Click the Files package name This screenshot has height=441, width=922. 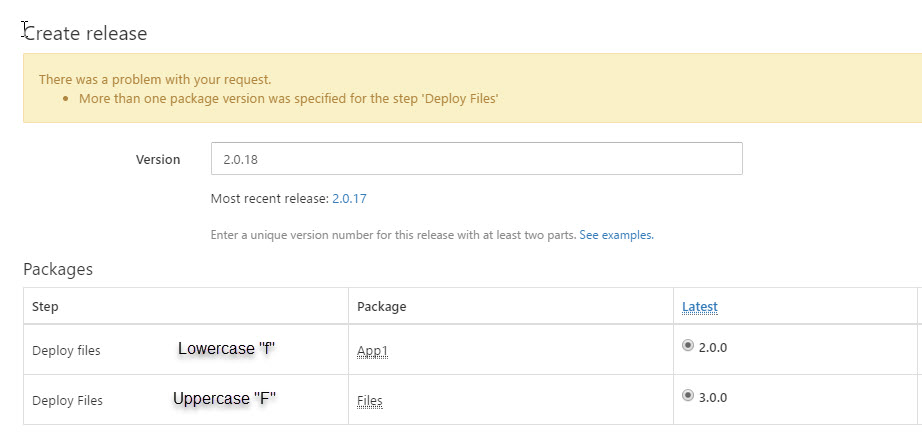tap(370, 401)
